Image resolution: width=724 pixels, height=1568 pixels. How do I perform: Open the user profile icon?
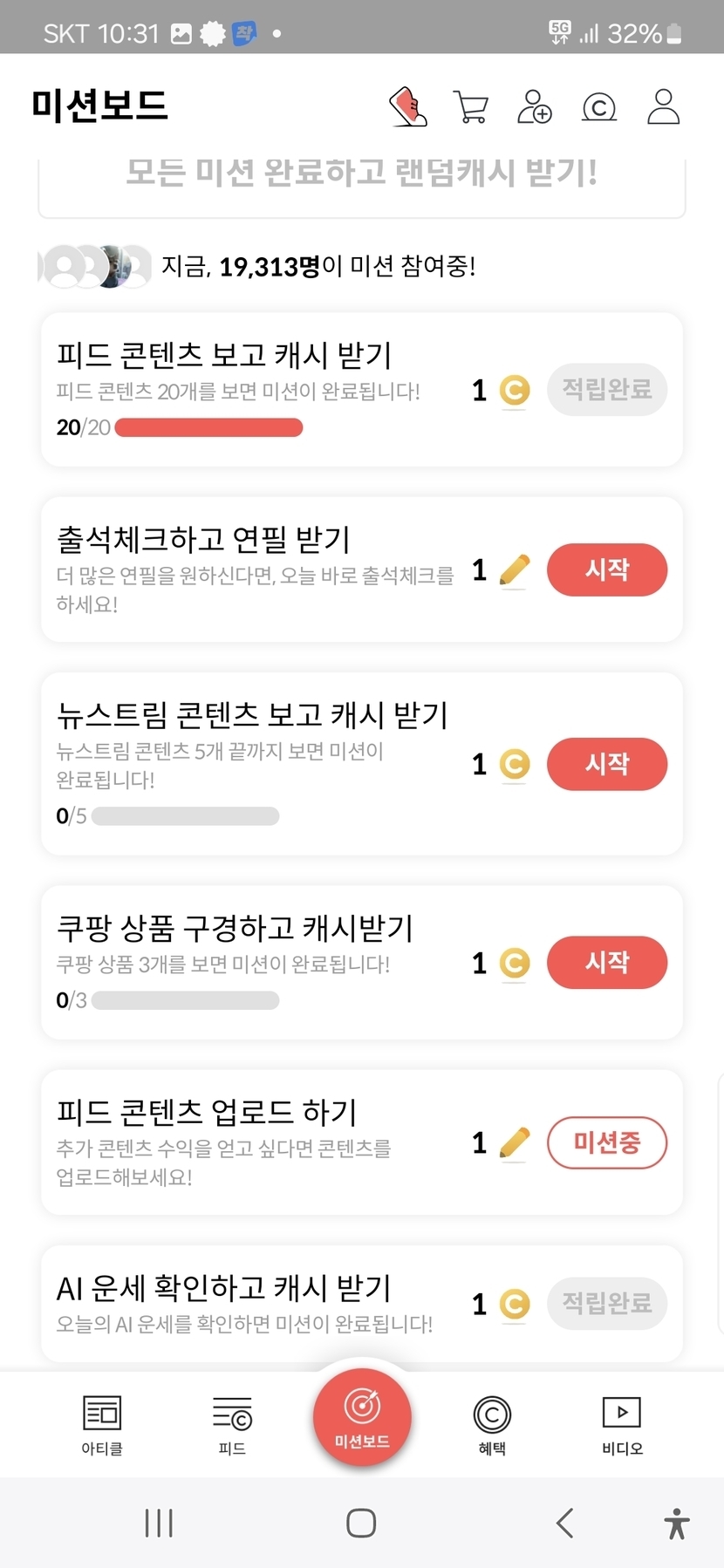[663, 106]
